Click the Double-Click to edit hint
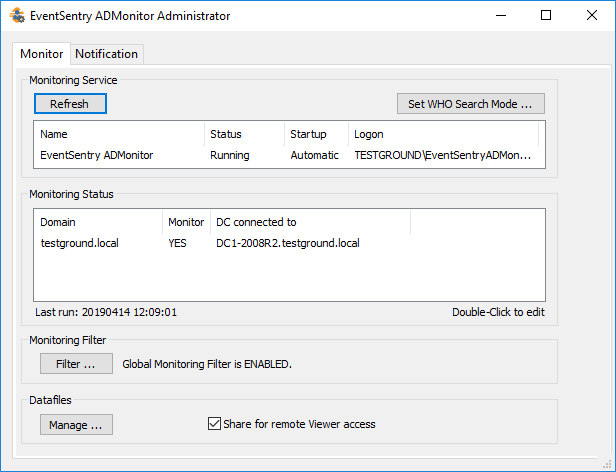 [x=498, y=312]
